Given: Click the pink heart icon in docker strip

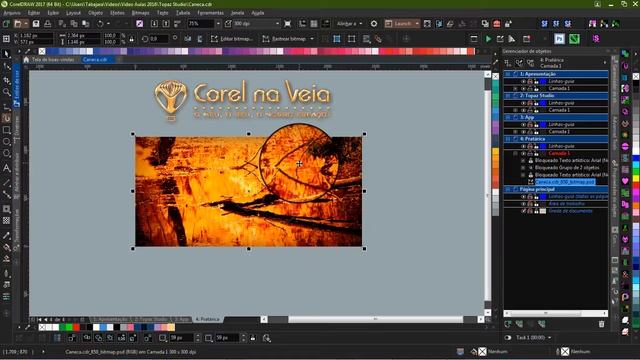Looking at the screenshot, I should point(625,180).
